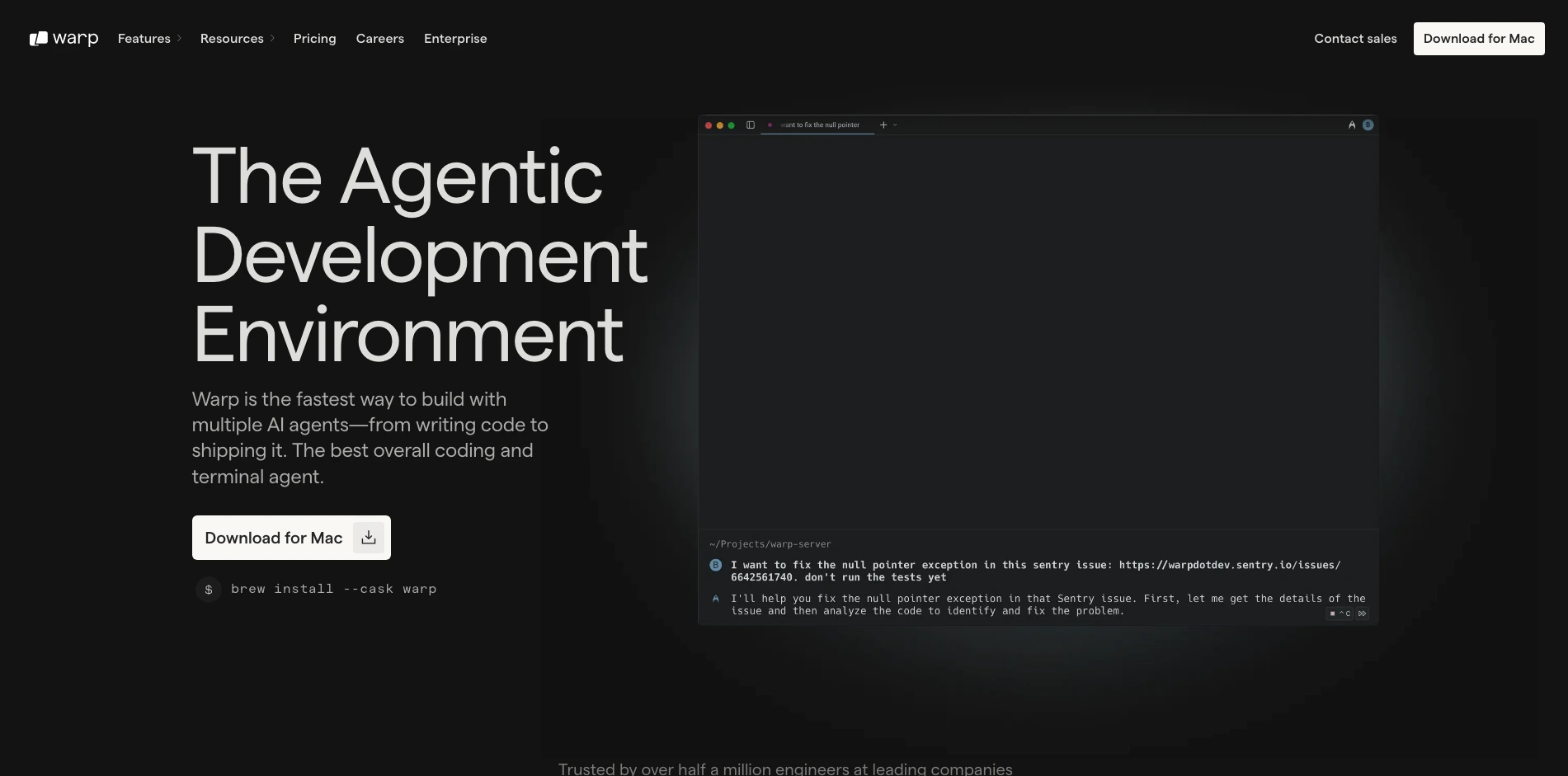Open the blue B user avatar in the title bar

tap(1368, 125)
